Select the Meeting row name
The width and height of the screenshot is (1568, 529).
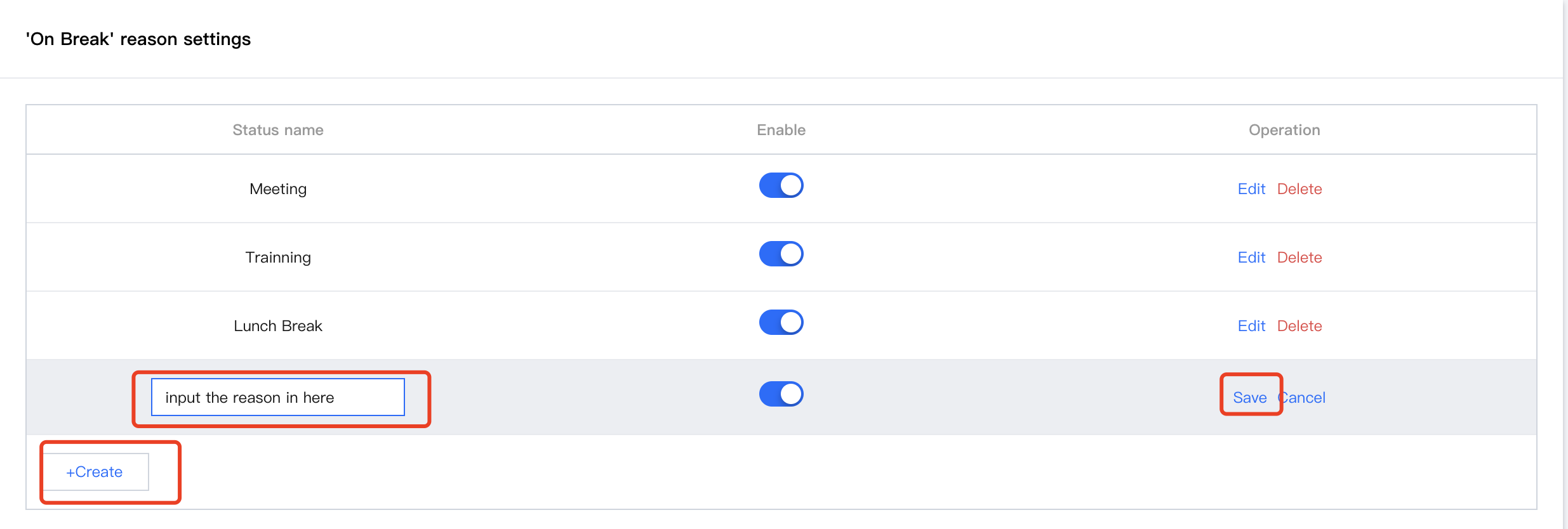click(x=277, y=189)
